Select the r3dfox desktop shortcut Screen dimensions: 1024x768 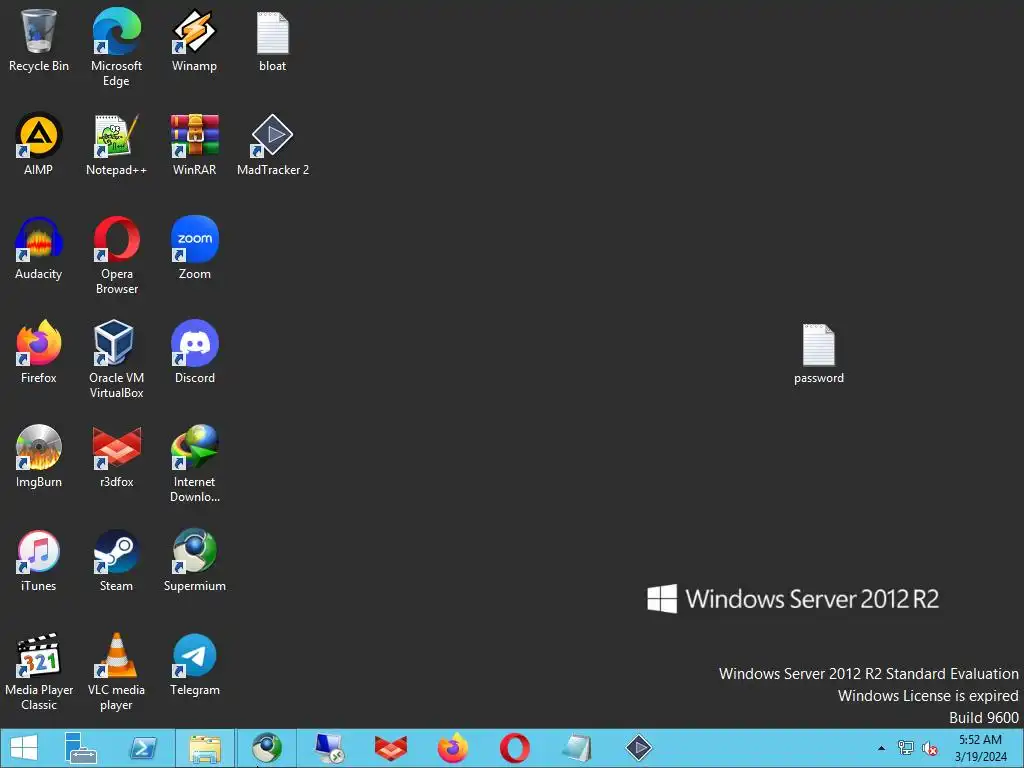(116, 456)
